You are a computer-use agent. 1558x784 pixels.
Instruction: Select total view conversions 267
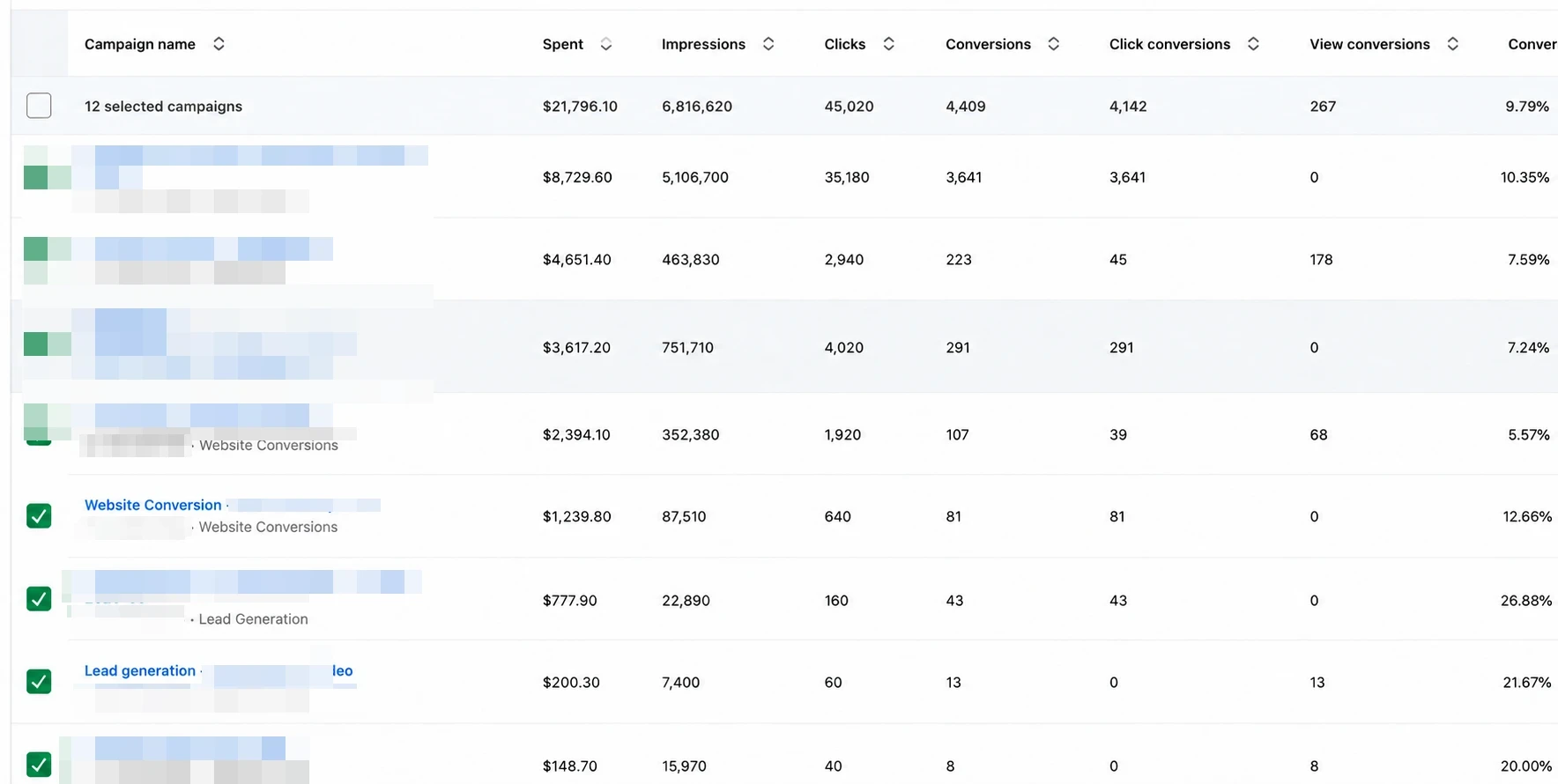click(x=1323, y=106)
